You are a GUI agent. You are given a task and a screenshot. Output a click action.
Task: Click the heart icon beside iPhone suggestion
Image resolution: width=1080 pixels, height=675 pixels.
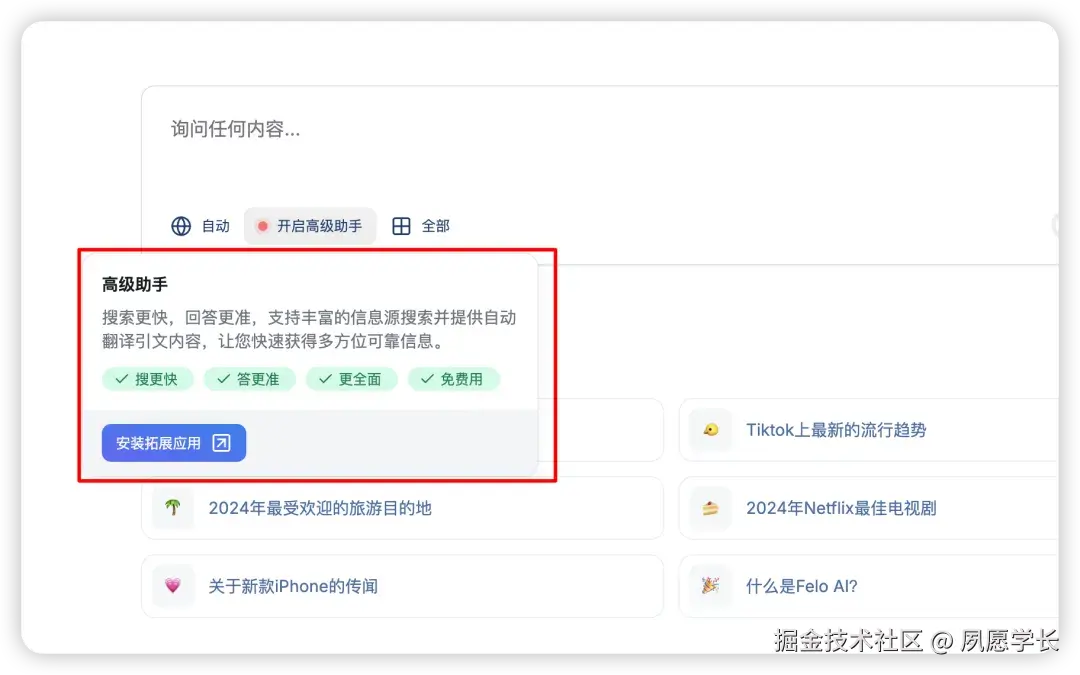click(x=172, y=586)
